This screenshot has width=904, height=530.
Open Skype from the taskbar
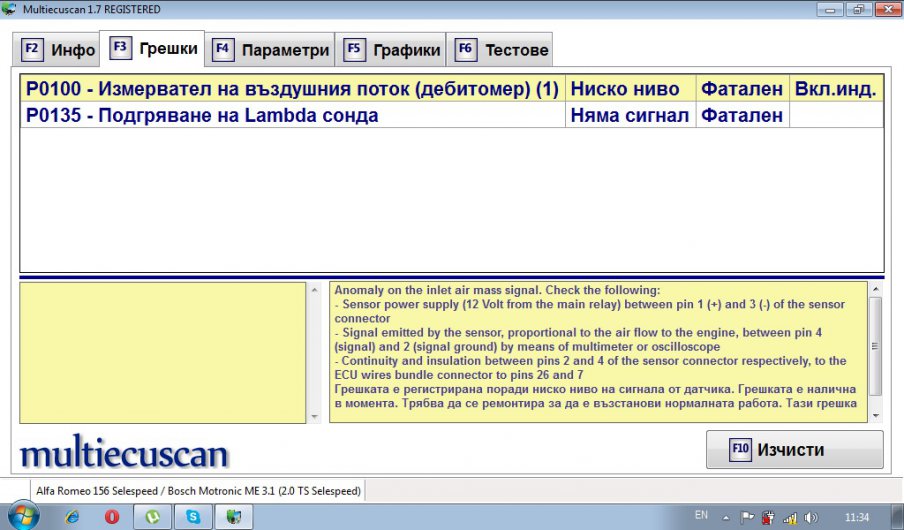click(x=193, y=517)
